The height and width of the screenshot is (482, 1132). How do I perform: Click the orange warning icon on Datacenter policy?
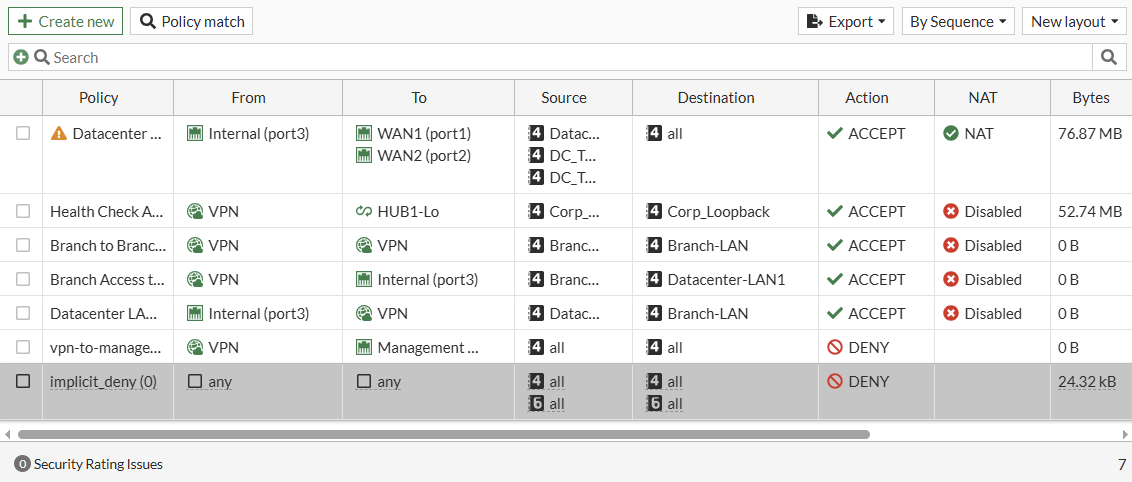pos(59,133)
